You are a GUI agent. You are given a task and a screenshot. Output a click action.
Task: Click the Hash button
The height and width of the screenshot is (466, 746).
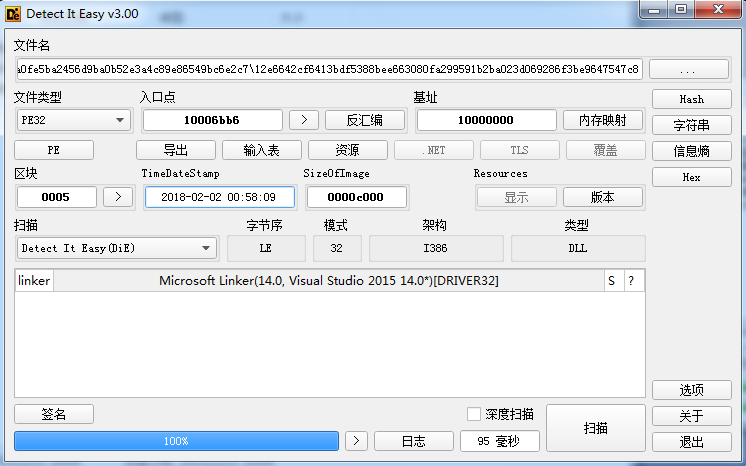tap(691, 99)
